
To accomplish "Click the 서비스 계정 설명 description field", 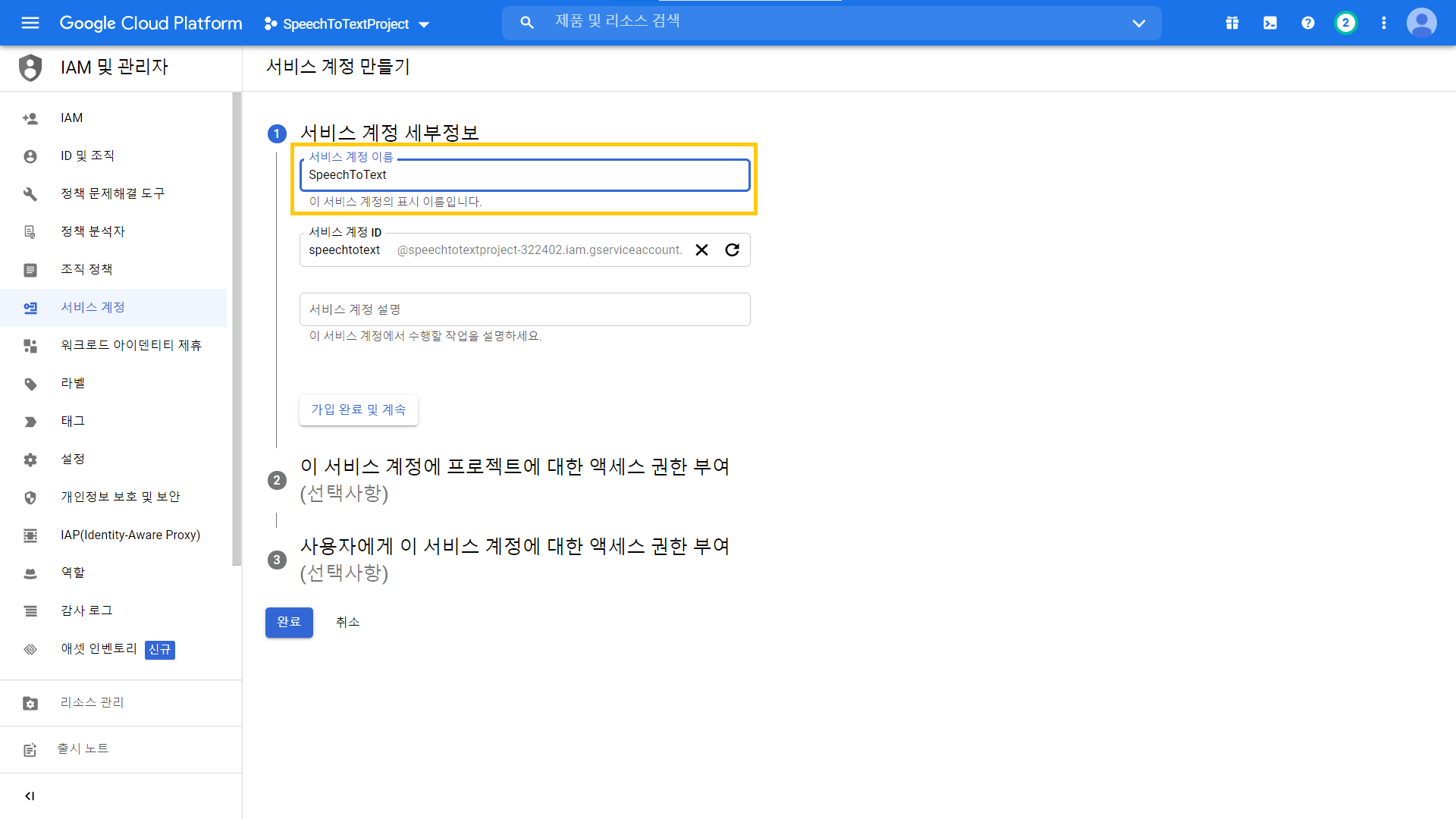I will [524, 309].
